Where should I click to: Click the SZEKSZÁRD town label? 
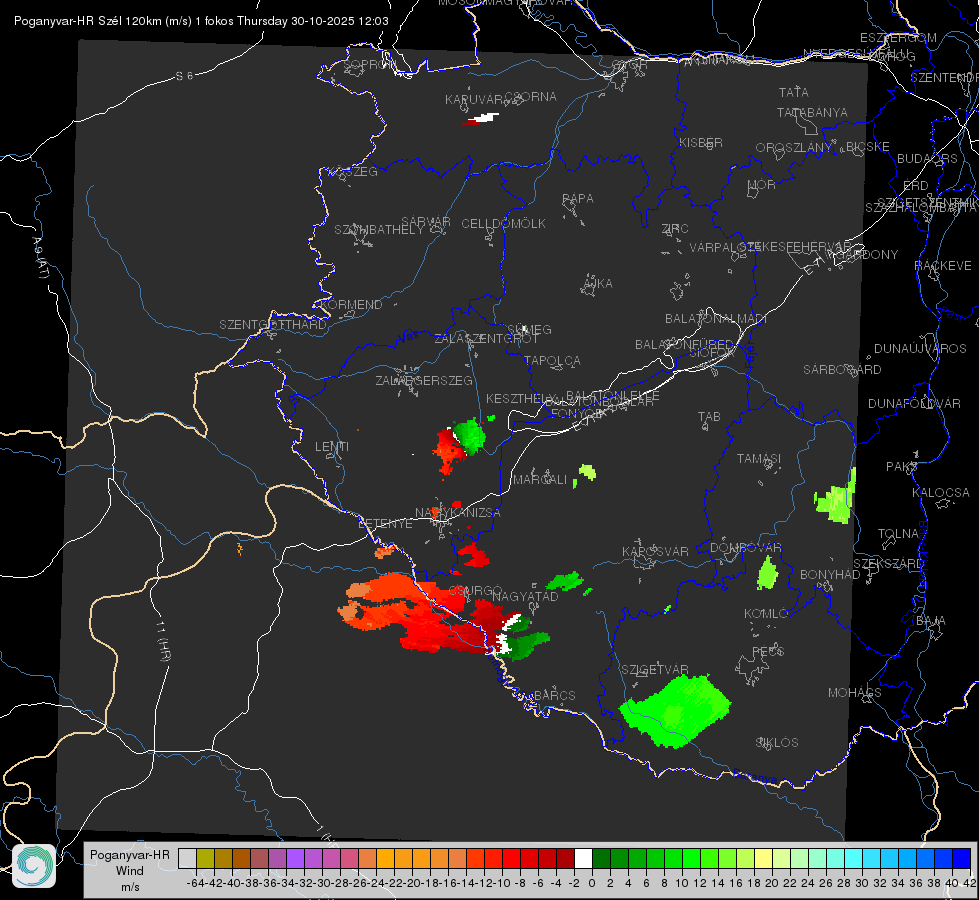(x=888, y=564)
